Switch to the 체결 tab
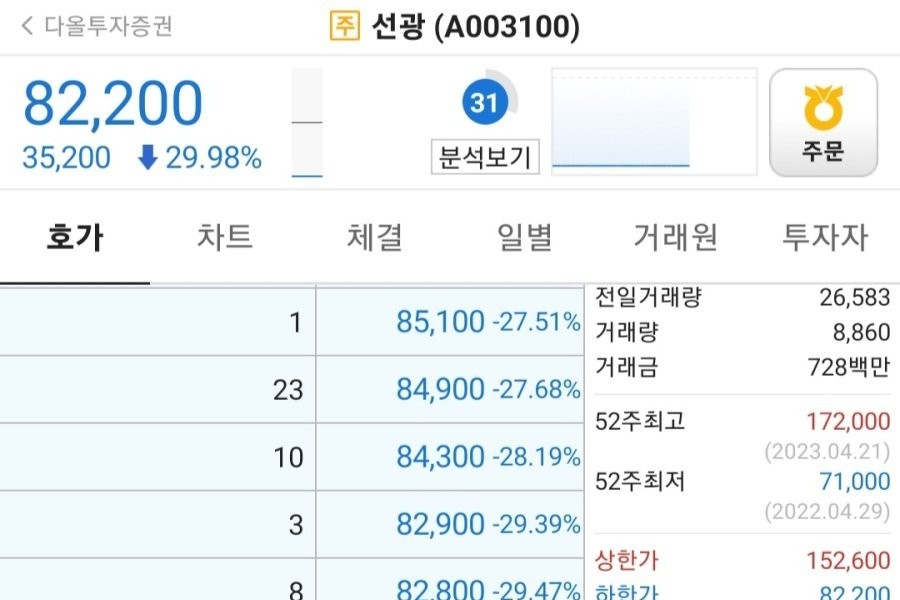This screenshot has height=600, width=900. [375, 238]
